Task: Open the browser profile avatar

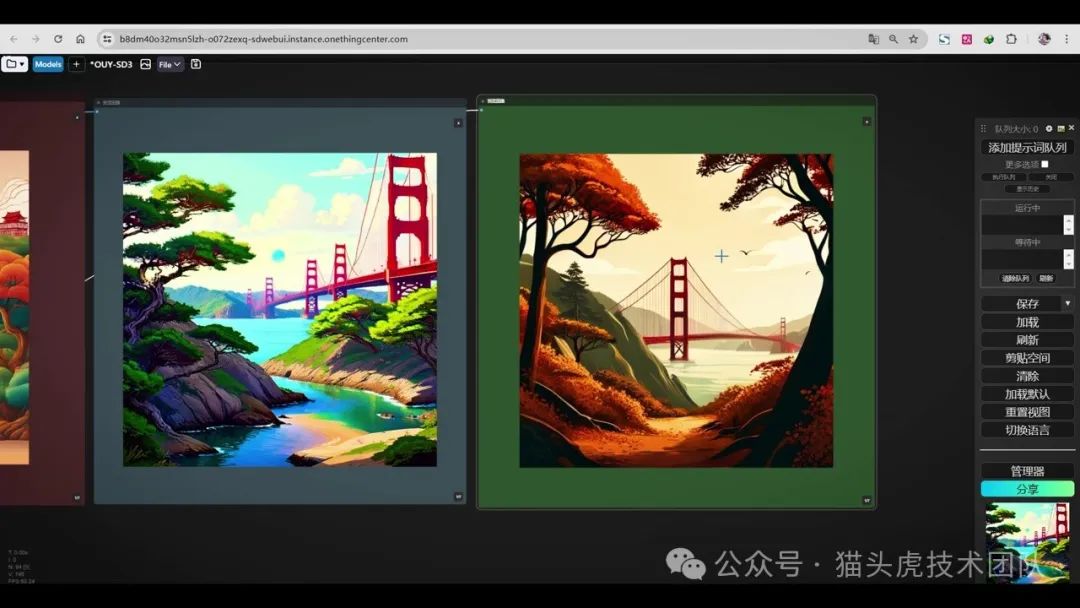Action: pos(1044,39)
